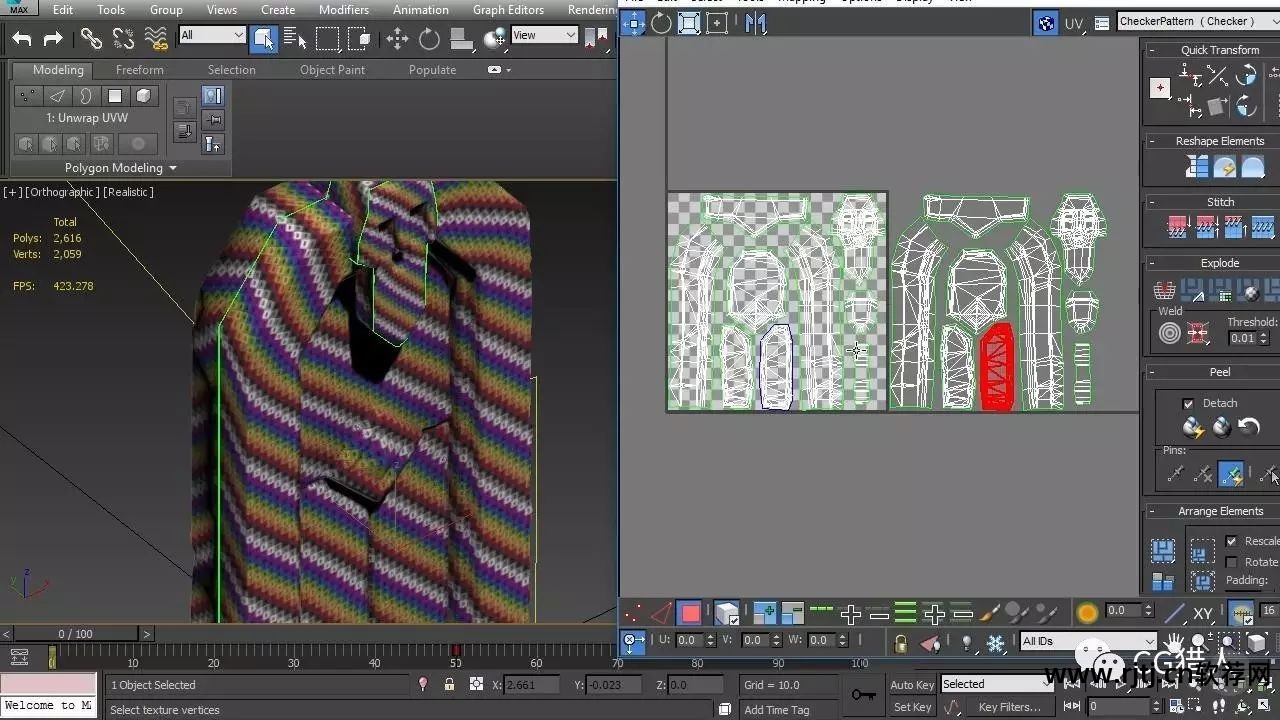Open the Modifiers menu
The width and height of the screenshot is (1280, 720).
[344, 9]
